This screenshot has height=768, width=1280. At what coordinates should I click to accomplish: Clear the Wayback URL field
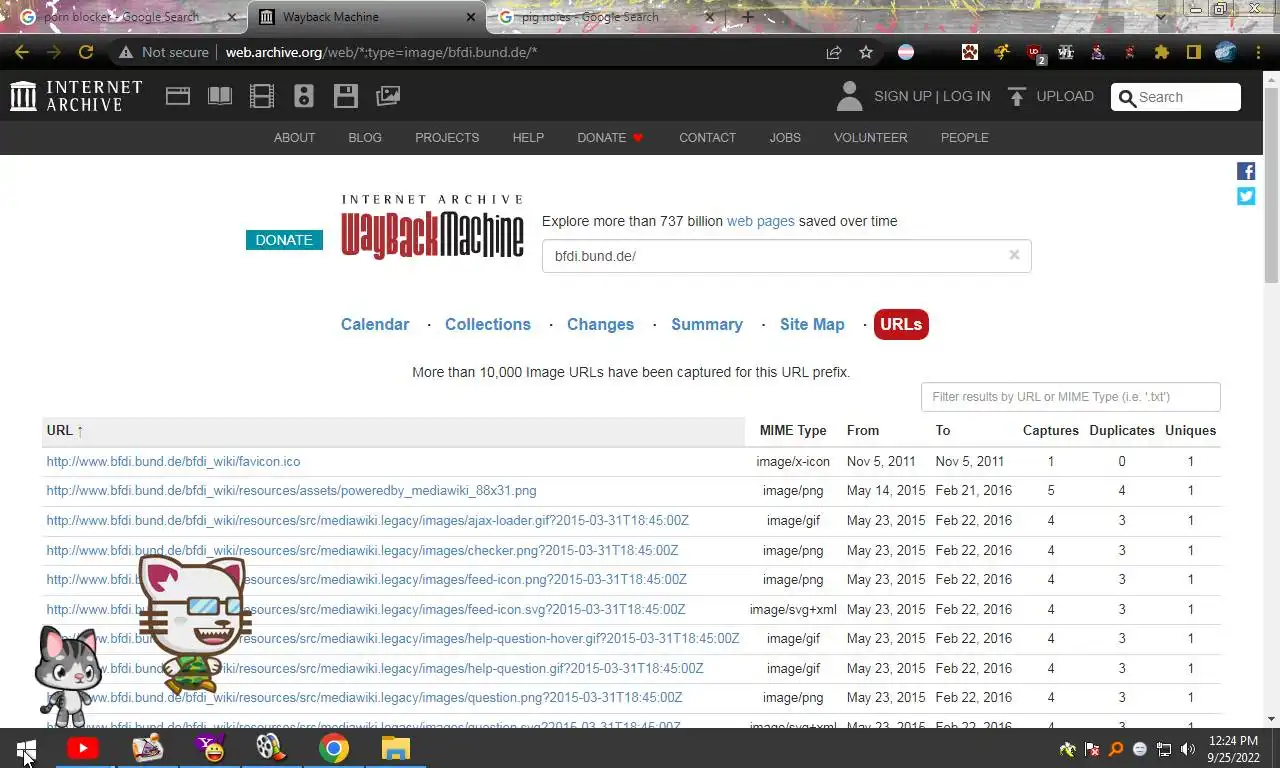tap(1014, 255)
